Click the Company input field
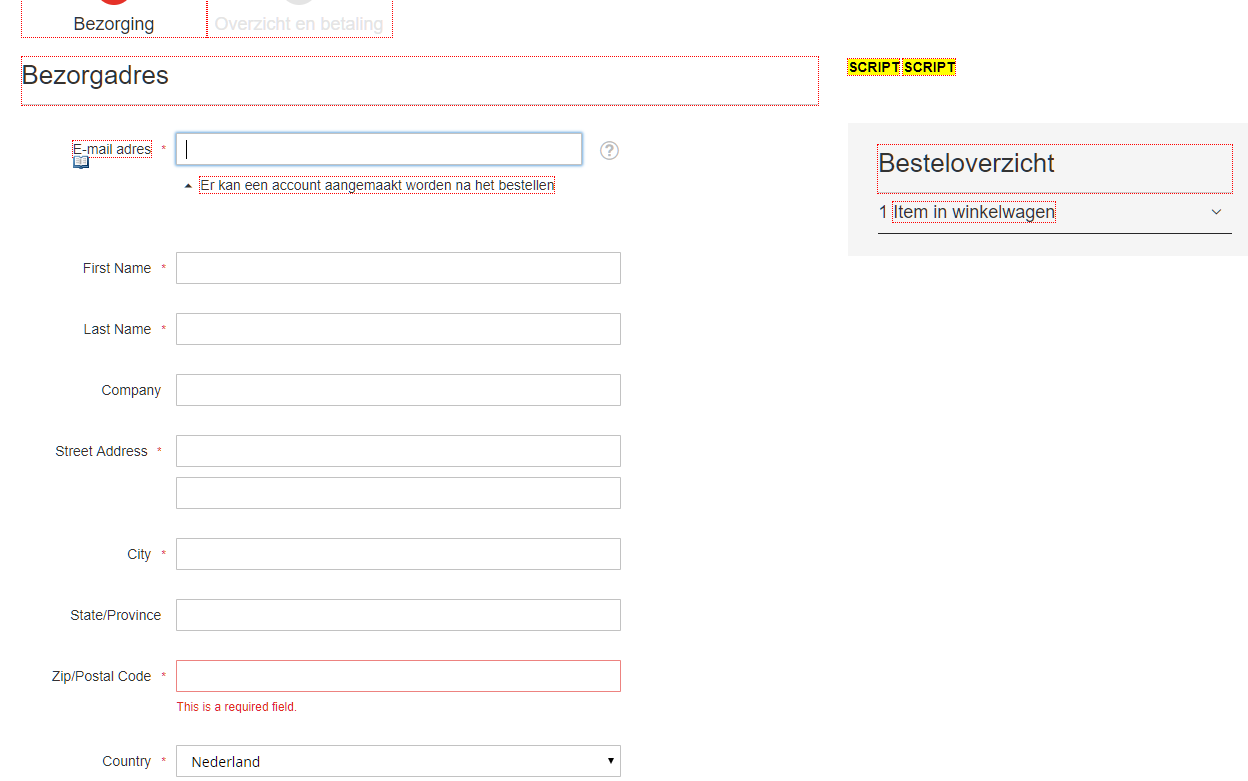 pyautogui.click(x=398, y=389)
